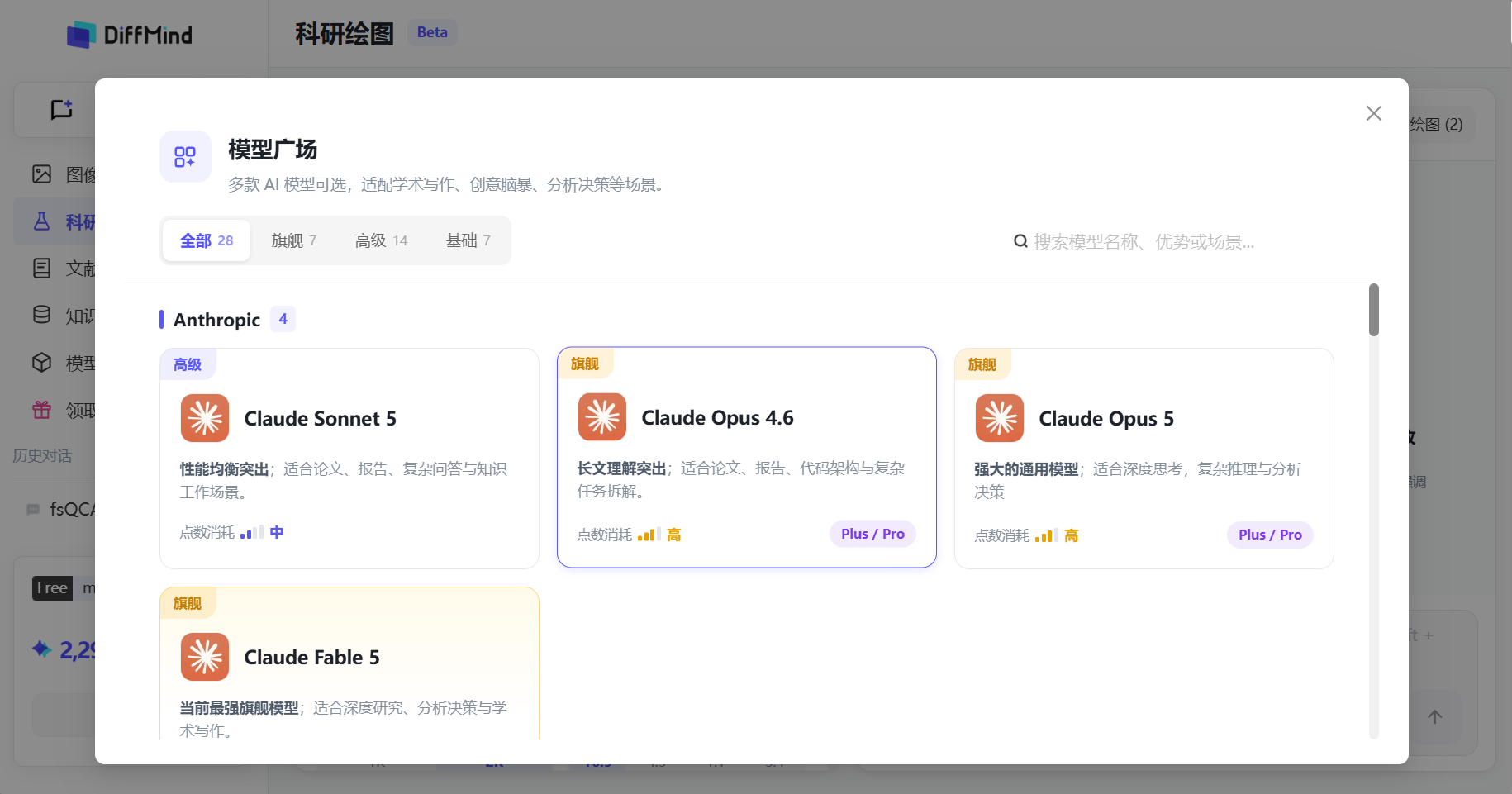The width and height of the screenshot is (1512, 794).
Task: Click the 模型广场 dialog title
Action: coord(273,150)
